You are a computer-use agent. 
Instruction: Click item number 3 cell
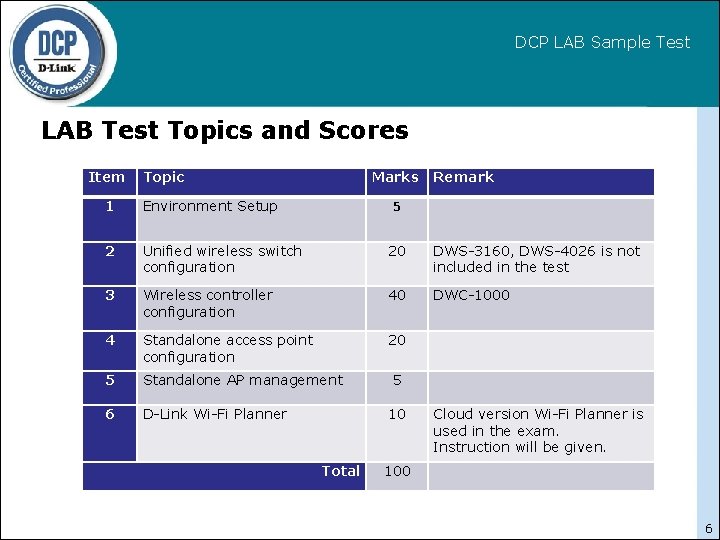[110, 308]
